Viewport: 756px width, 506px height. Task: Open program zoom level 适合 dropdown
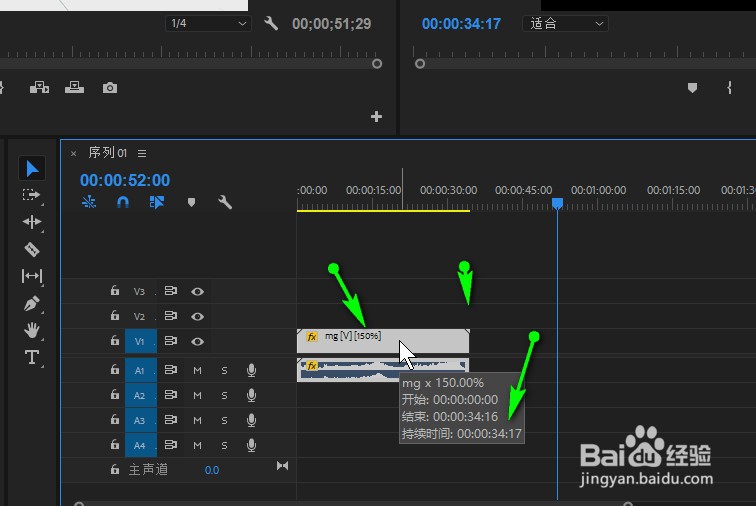[x=565, y=23]
